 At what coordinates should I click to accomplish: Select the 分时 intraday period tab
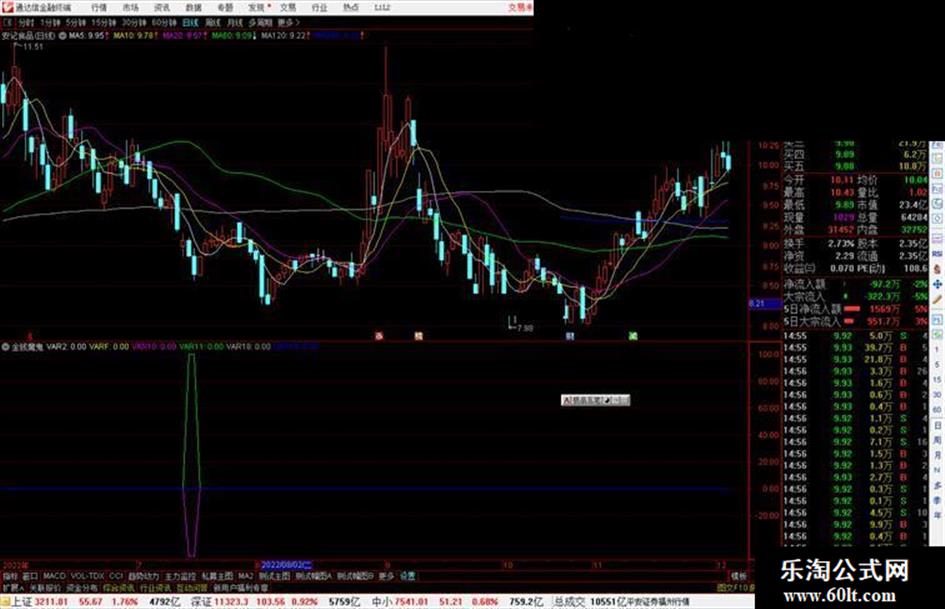[x=26, y=23]
